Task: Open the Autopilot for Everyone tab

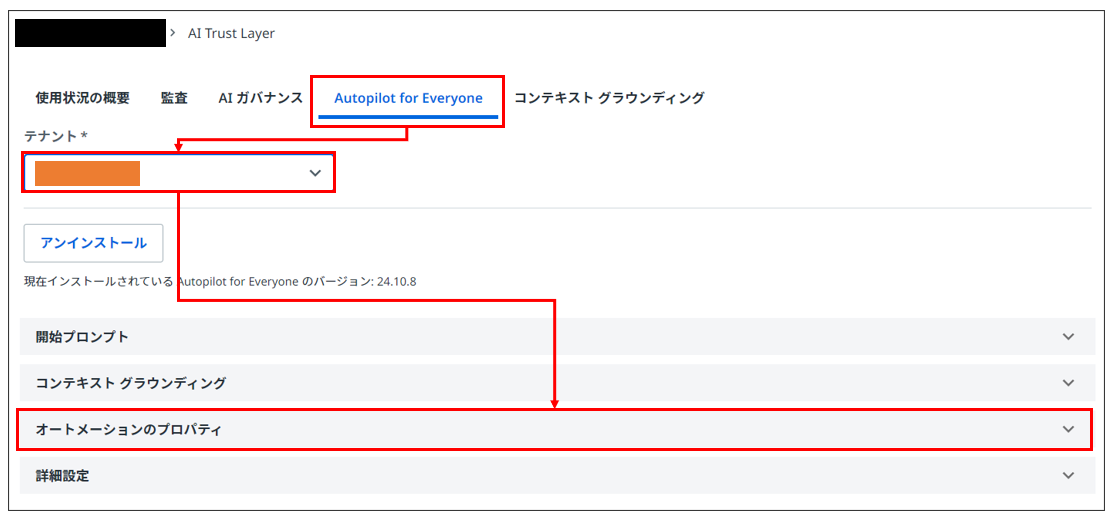Action: coord(408,98)
